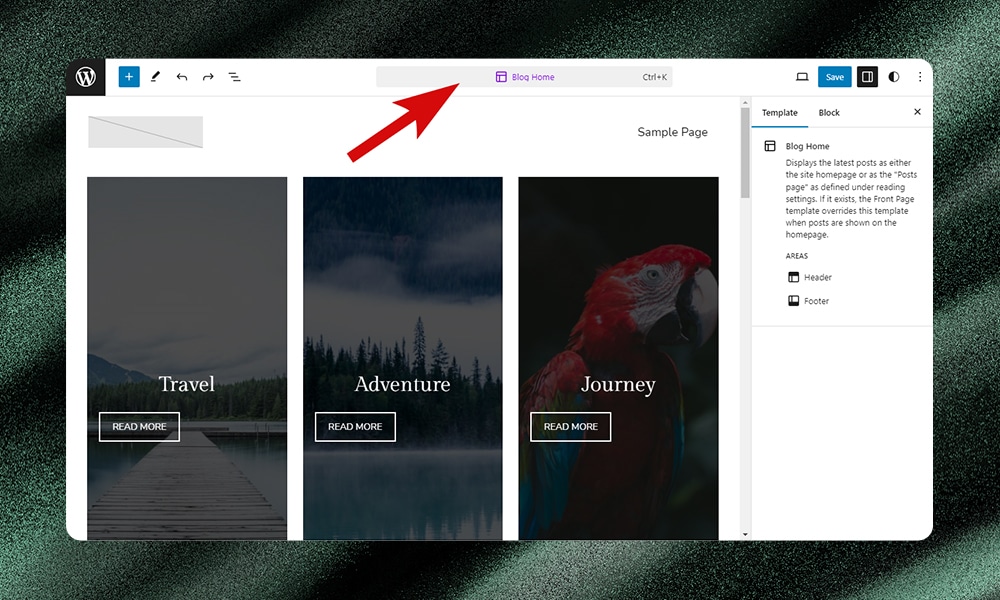
Task: Redo the last change
Action: 207,76
